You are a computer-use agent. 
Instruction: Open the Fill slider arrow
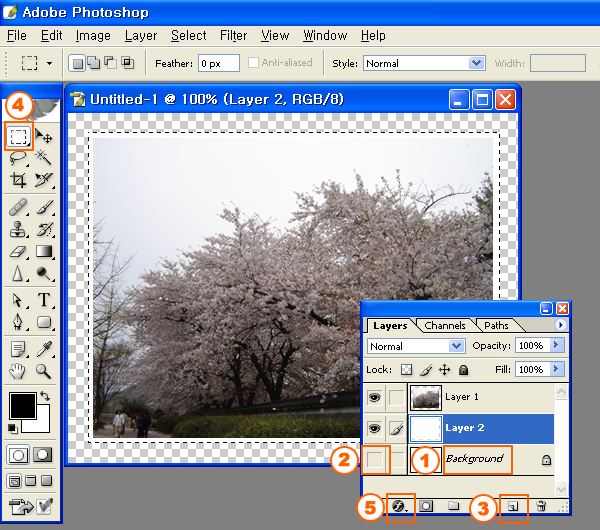pos(556,369)
